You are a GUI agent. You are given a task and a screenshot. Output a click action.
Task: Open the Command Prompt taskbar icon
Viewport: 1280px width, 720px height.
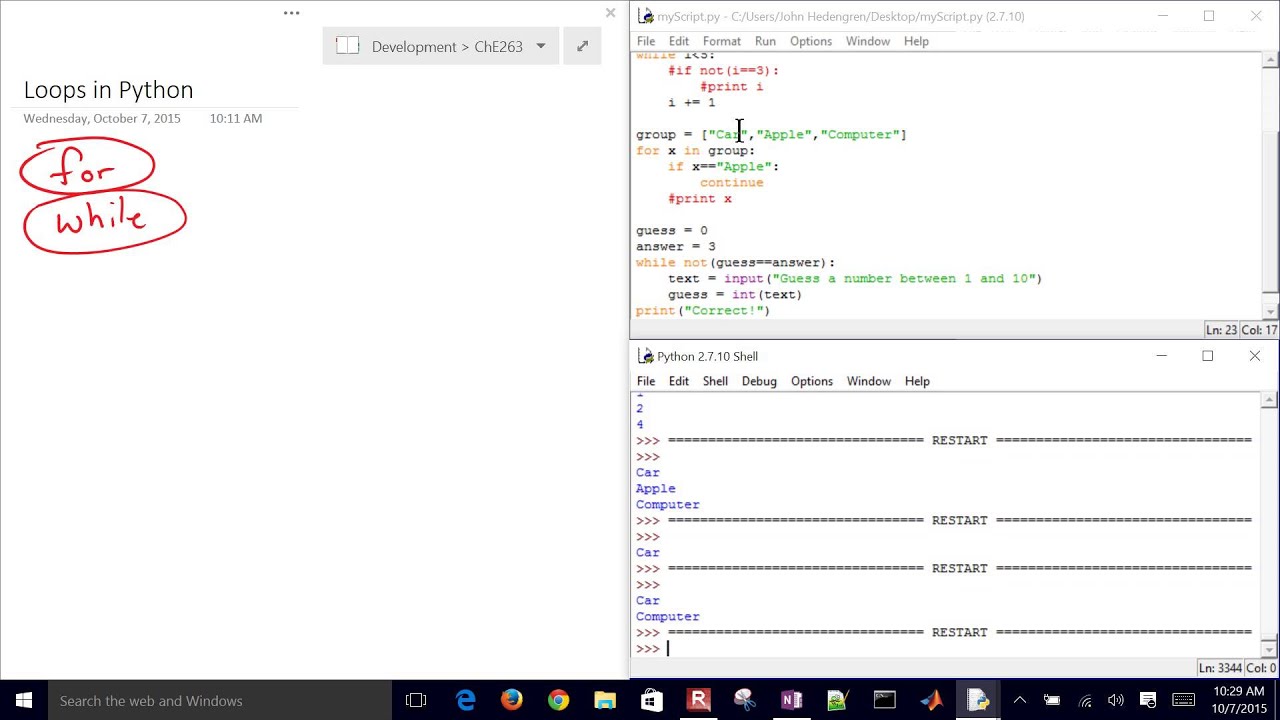pos(885,700)
